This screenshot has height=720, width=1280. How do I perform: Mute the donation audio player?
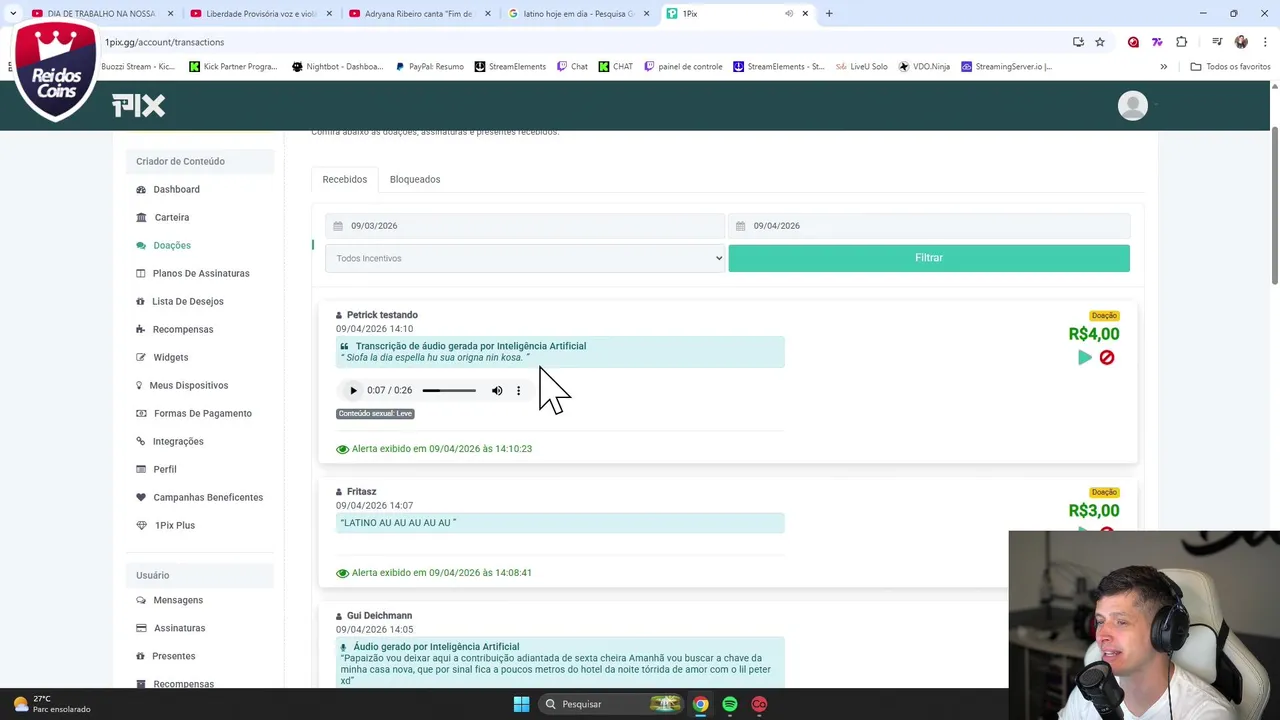pyautogui.click(x=497, y=390)
